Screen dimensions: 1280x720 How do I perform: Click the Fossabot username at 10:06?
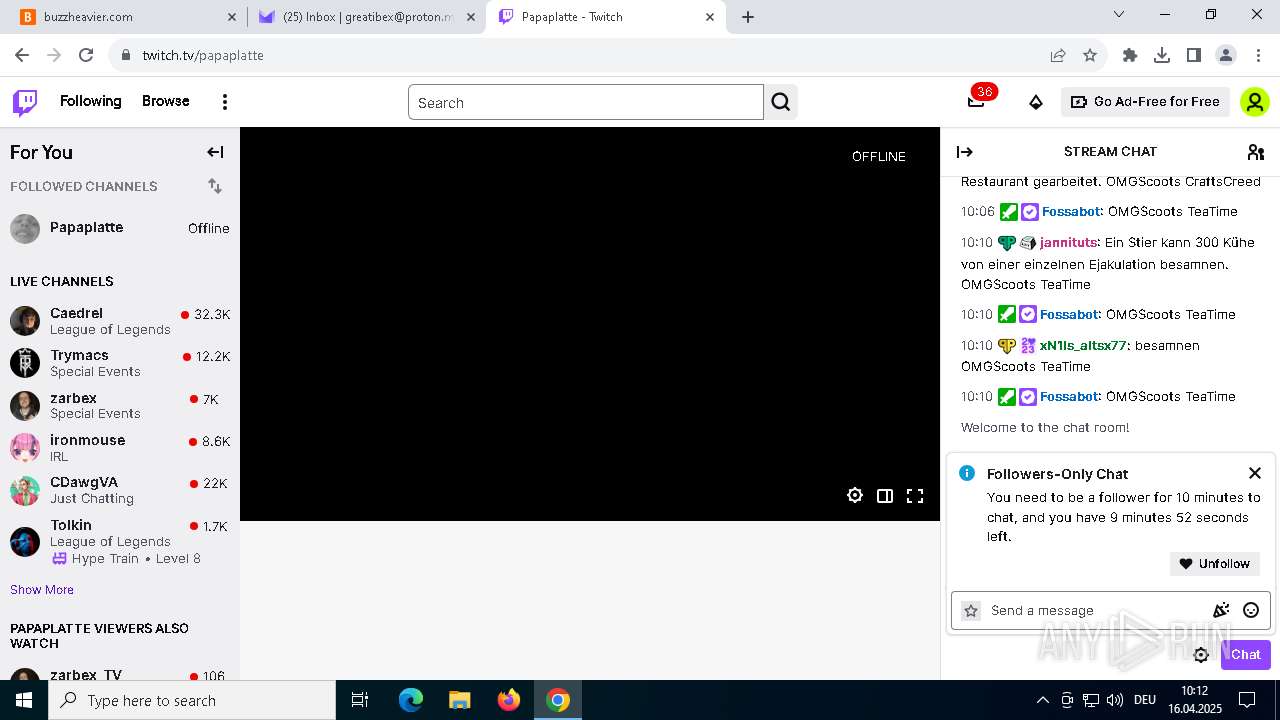pos(1071,212)
